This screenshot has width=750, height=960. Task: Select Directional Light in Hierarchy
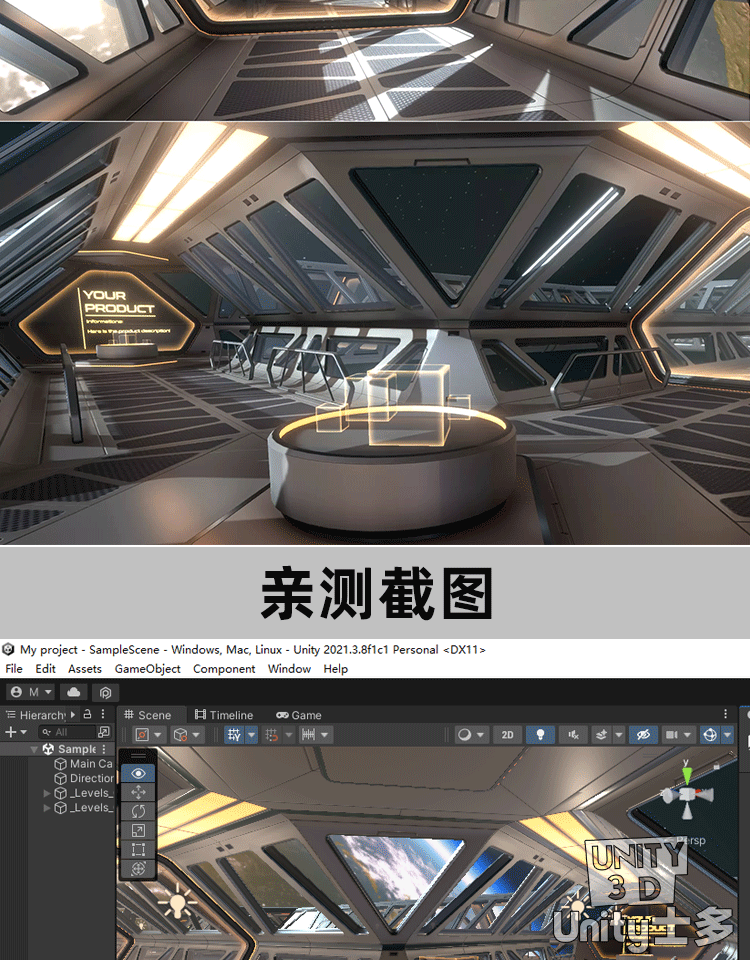coord(84,778)
